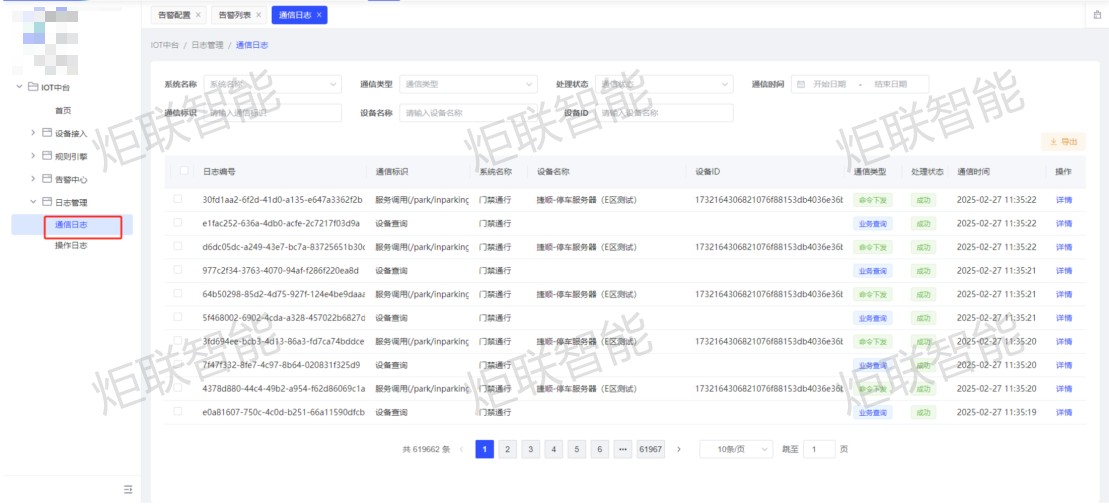
Task: Go to page 6 in pagination
Action: 599,449
